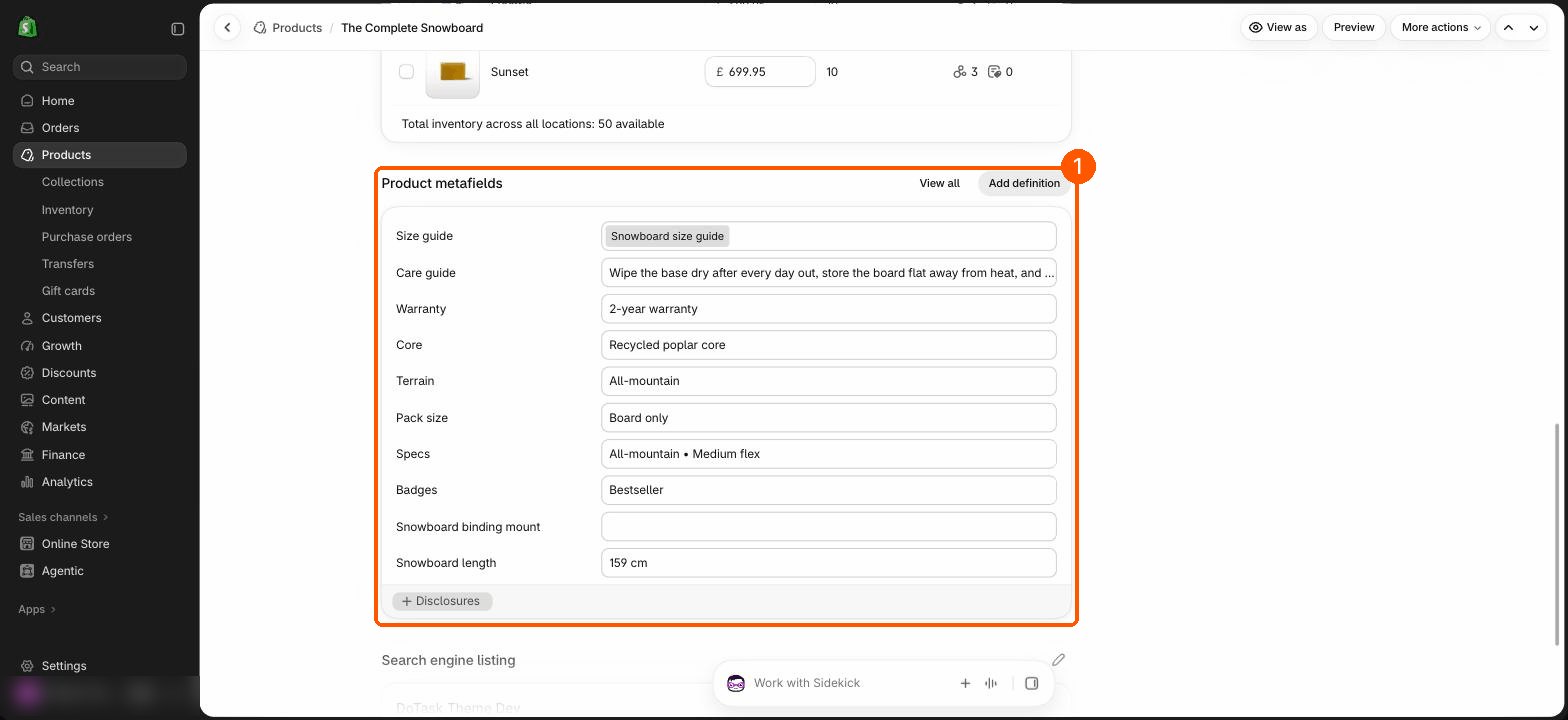The height and width of the screenshot is (720, 1568).
Task: Open Inventory in the sidebar
Action: pos(67,210)
